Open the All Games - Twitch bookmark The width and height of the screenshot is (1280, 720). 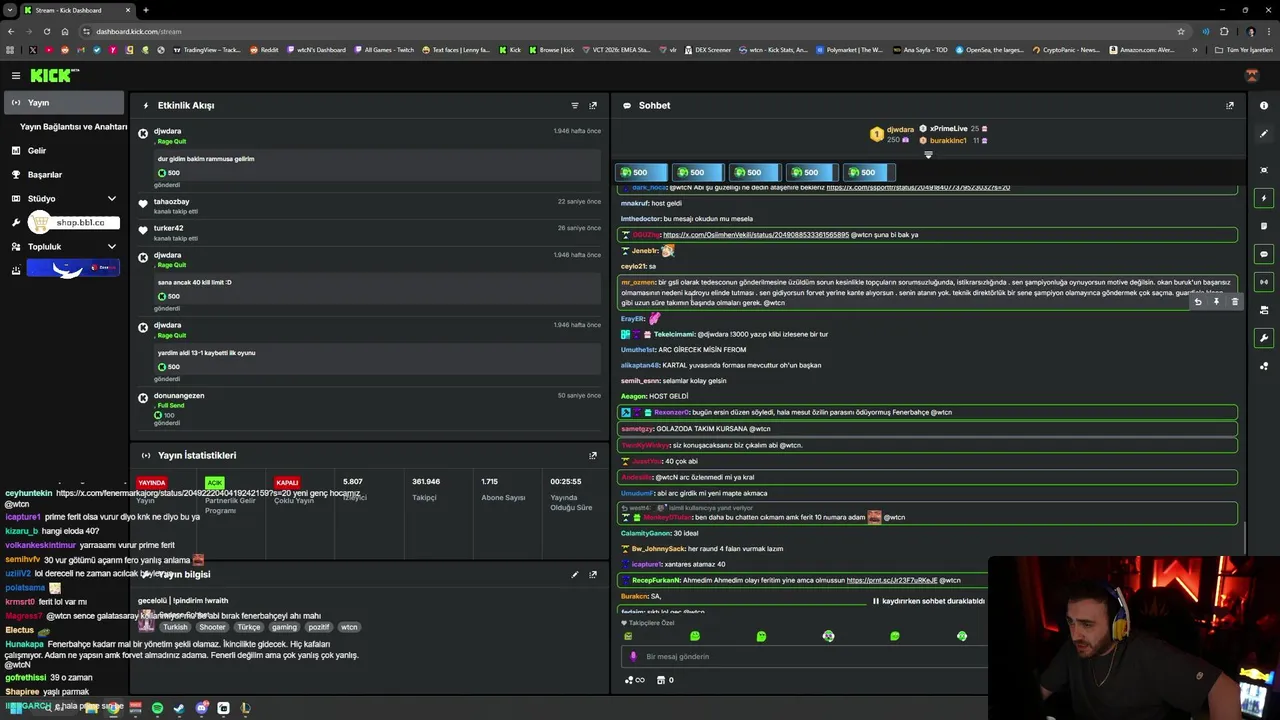click(383, 49)
